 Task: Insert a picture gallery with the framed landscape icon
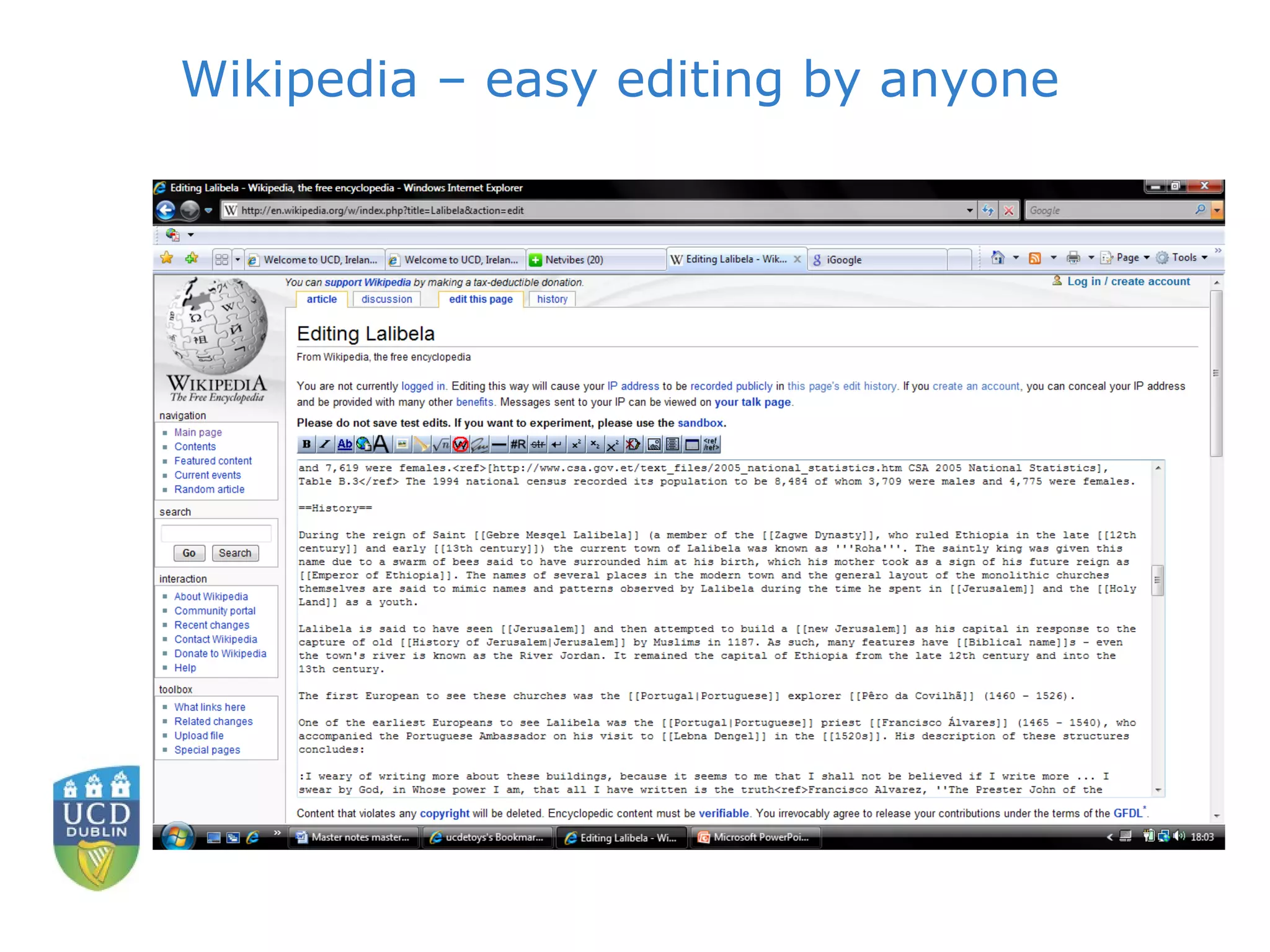[x=654, y=444]
